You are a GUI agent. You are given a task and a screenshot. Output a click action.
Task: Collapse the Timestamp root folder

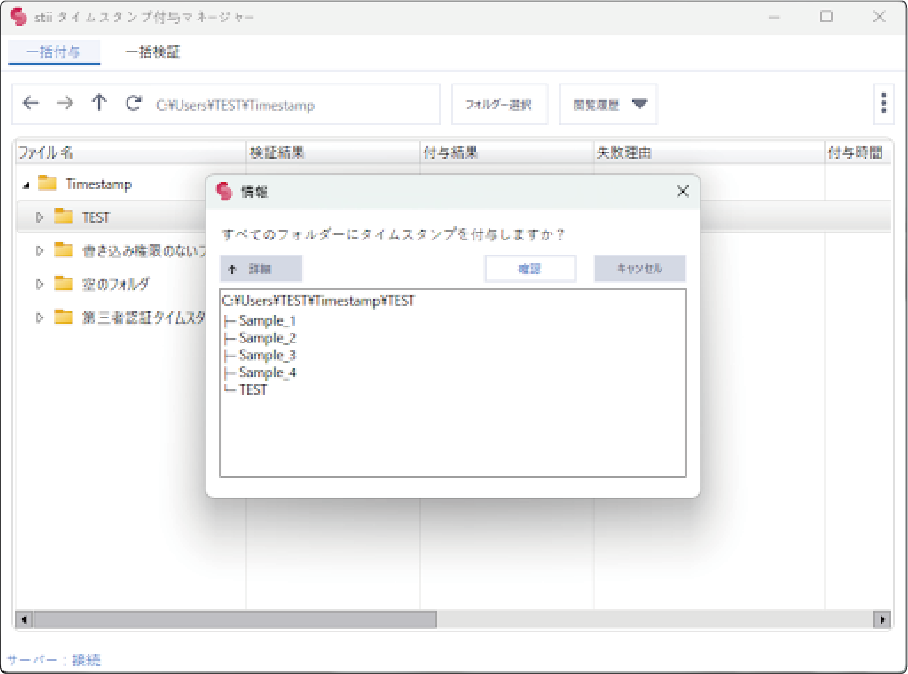pos(25,185)
